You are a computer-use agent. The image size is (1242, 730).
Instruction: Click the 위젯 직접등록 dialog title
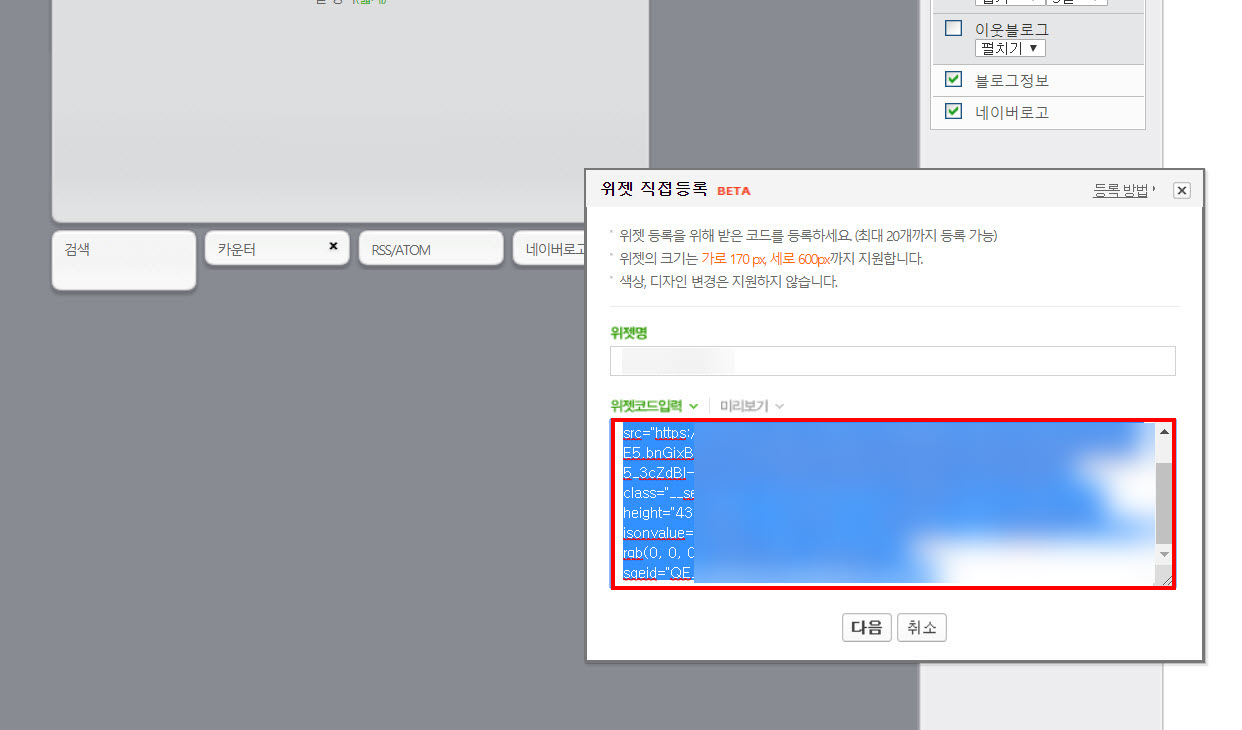pyautogui.click(x=654, y=189)
